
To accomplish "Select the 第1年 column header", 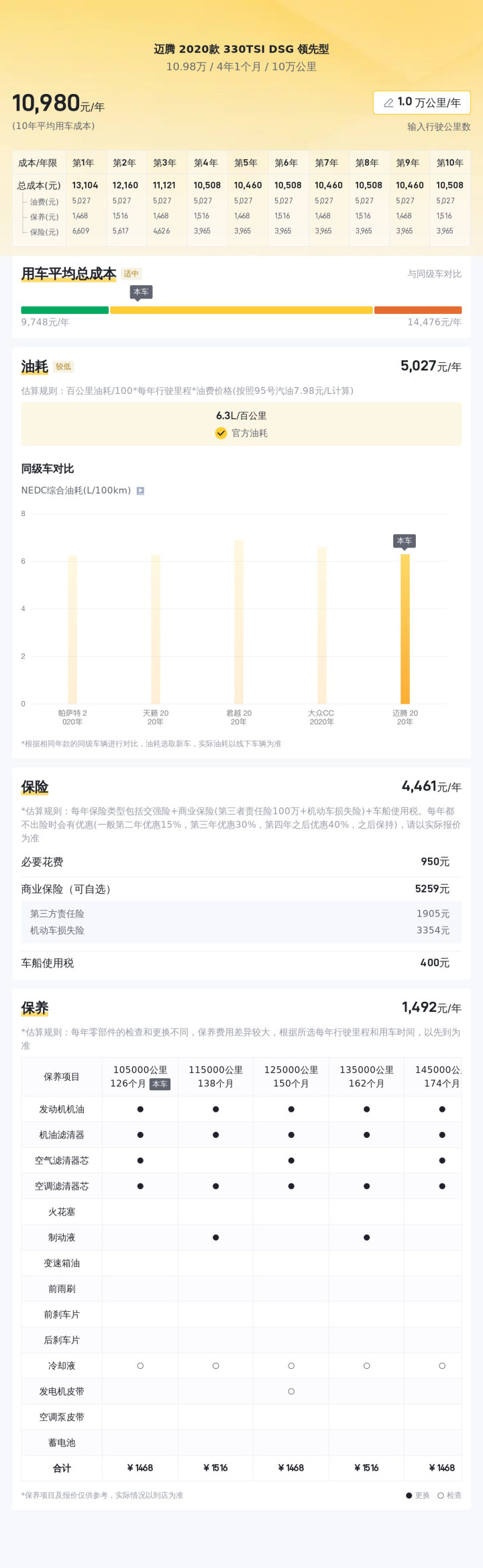I will (83, 163).
